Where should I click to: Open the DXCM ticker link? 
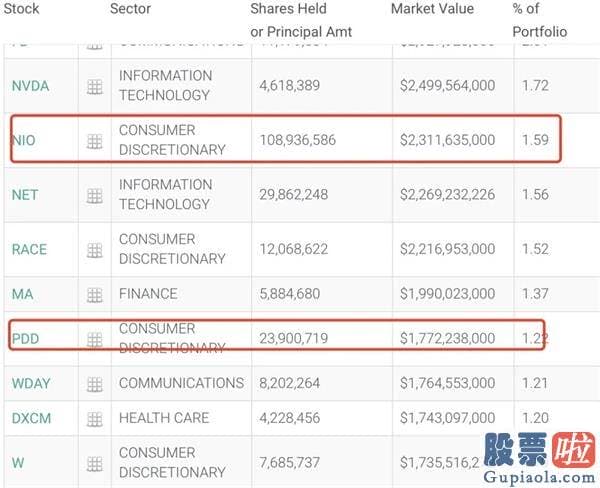(x=31, y=418)
